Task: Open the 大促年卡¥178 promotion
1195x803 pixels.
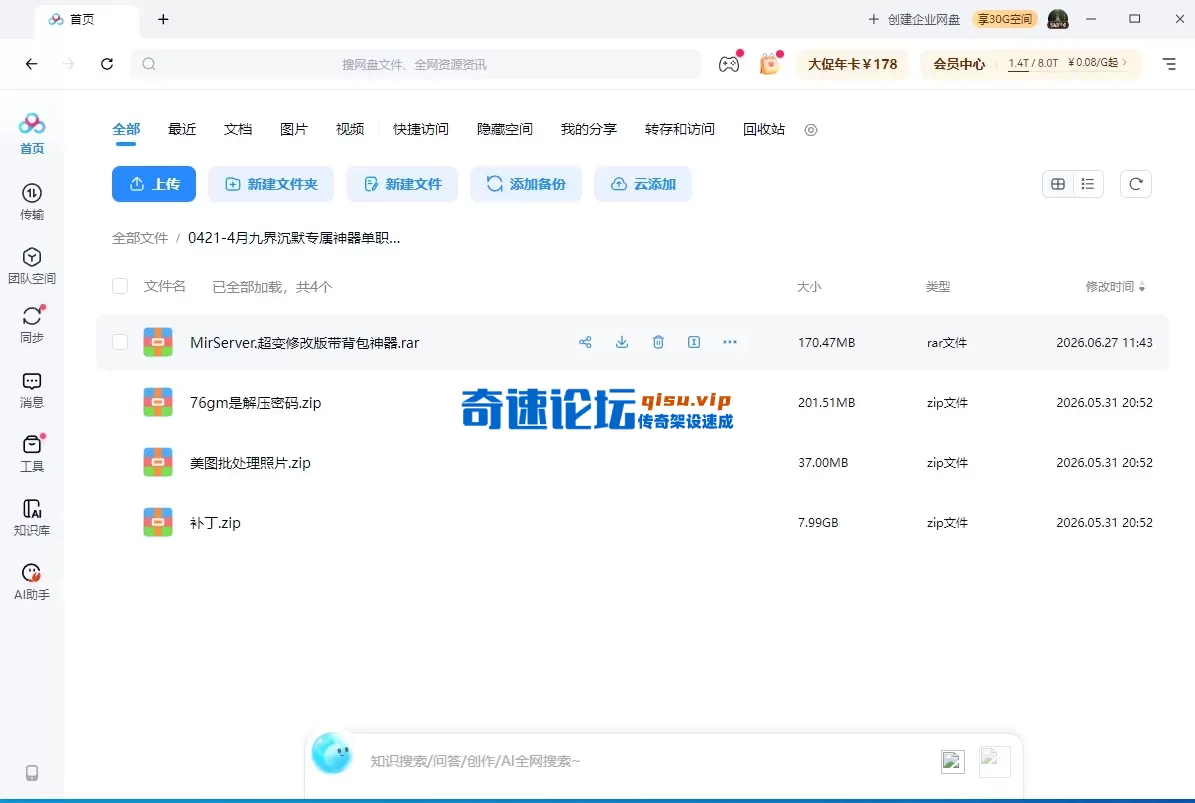Action: pos(853,64)
